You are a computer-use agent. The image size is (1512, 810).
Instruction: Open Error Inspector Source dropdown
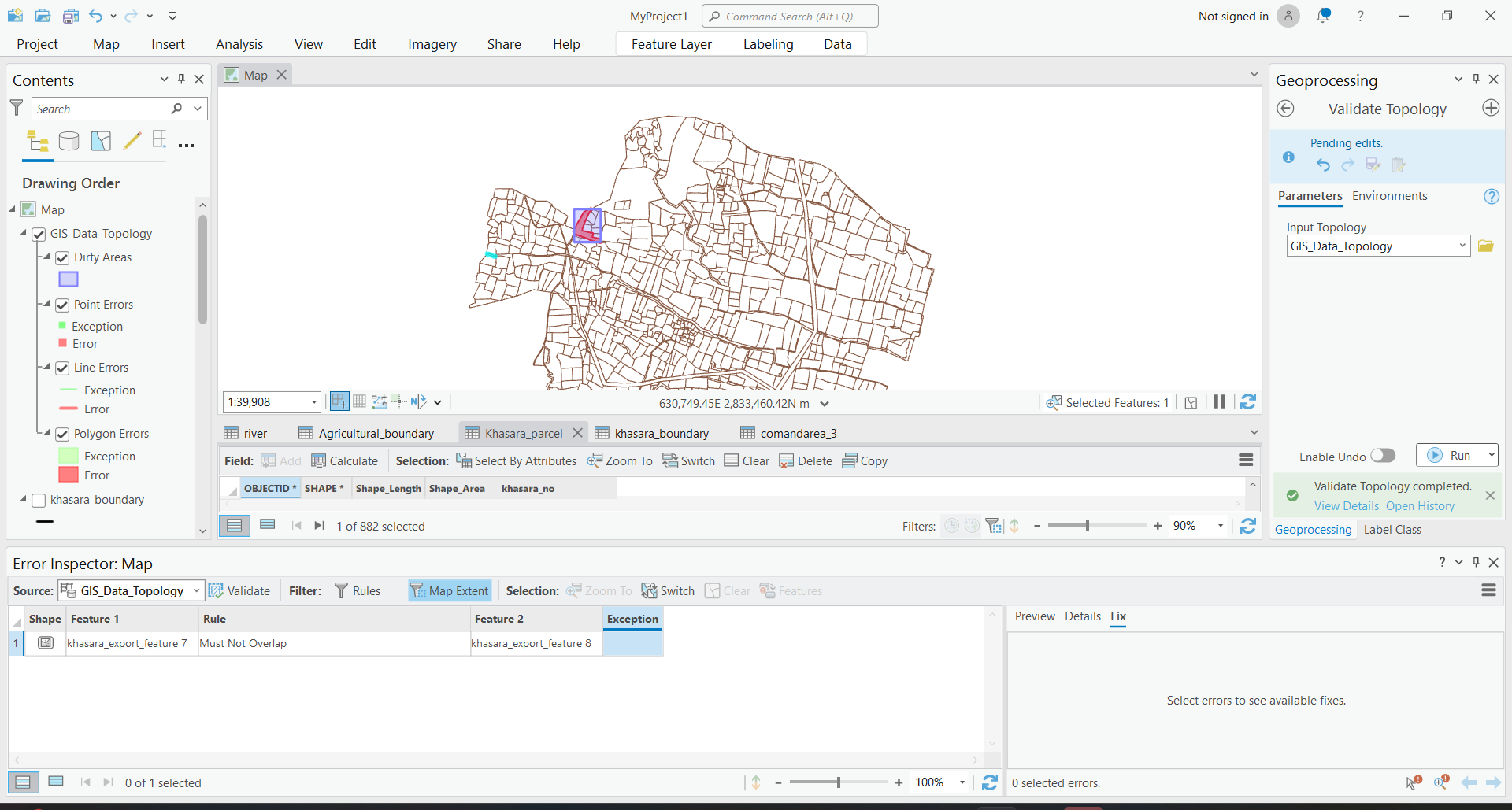point(196,590)
